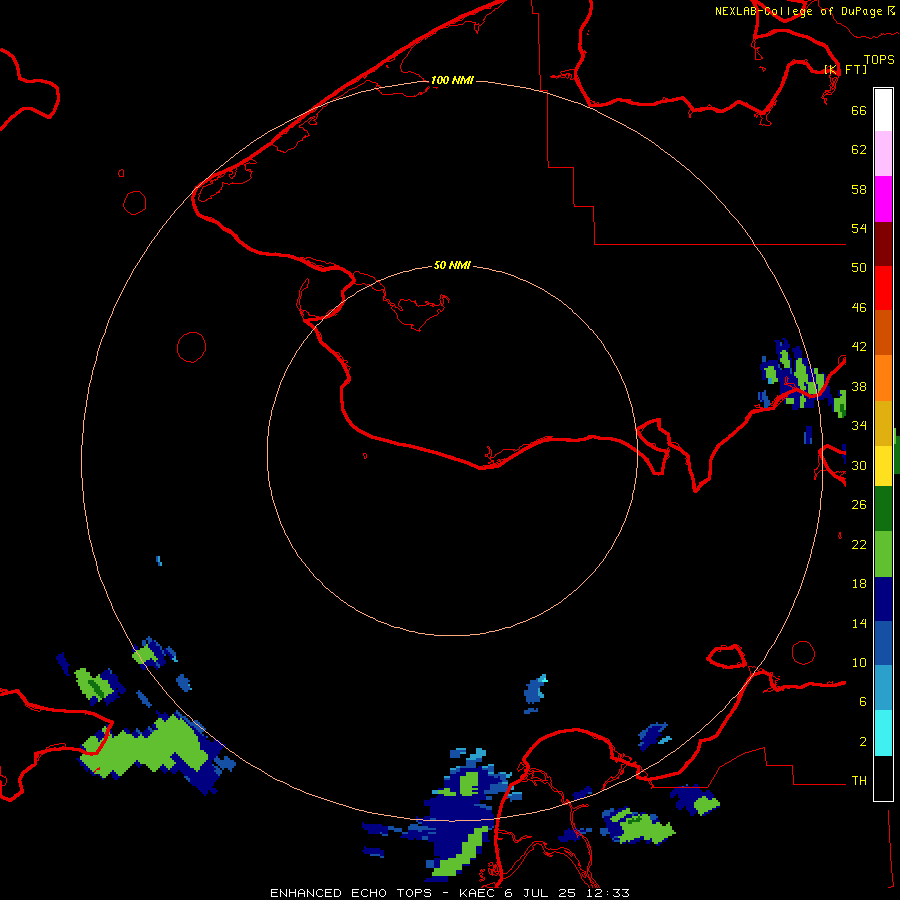Pick the yellow legend swatch
900x900 pixels.
tap(883, 466)
